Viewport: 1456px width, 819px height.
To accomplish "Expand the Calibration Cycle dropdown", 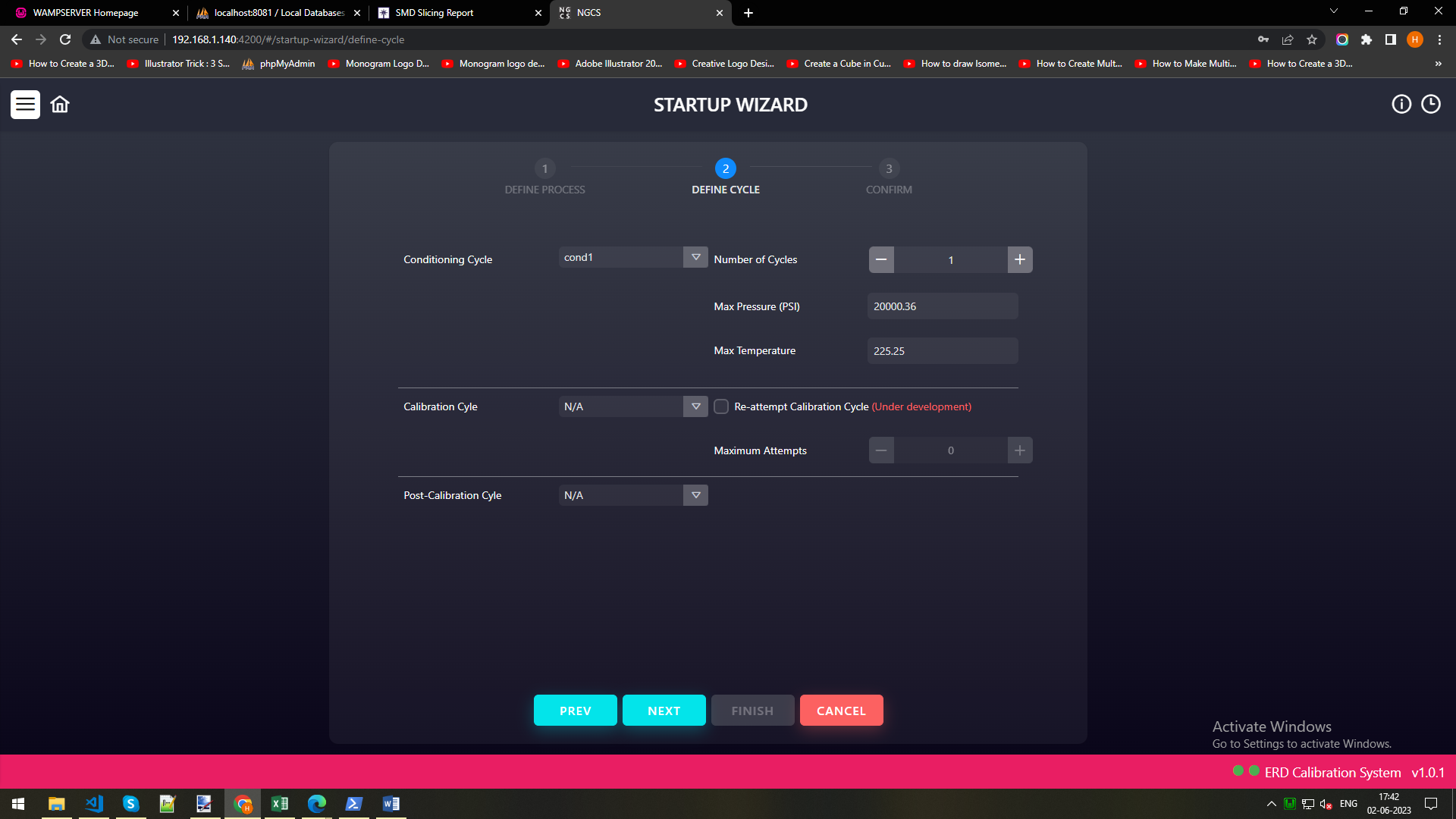I will [695, 407].
